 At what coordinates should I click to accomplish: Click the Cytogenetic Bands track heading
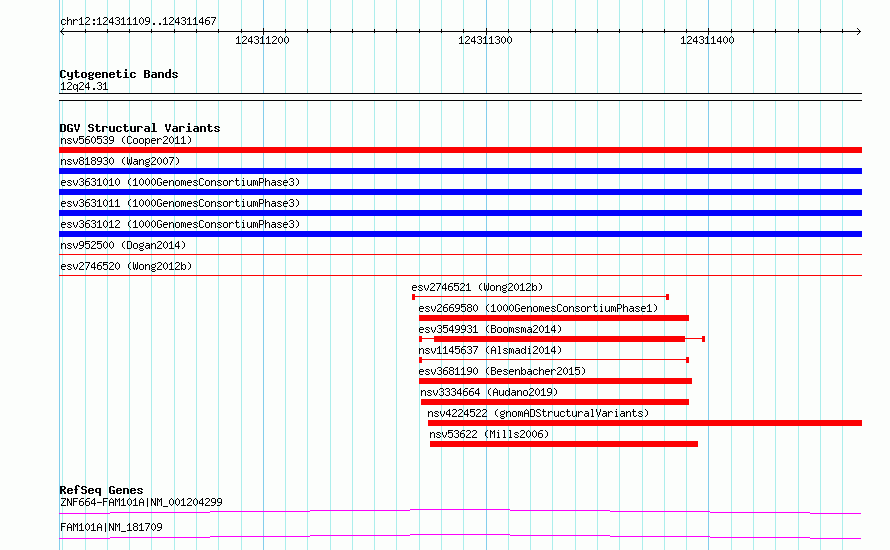point(119,74)
